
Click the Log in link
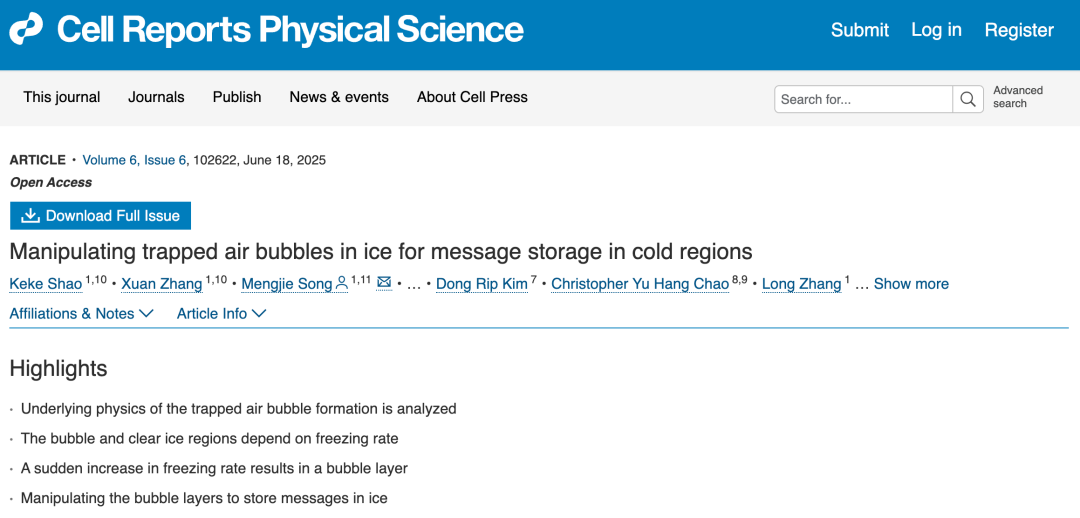tap(936, 30)
